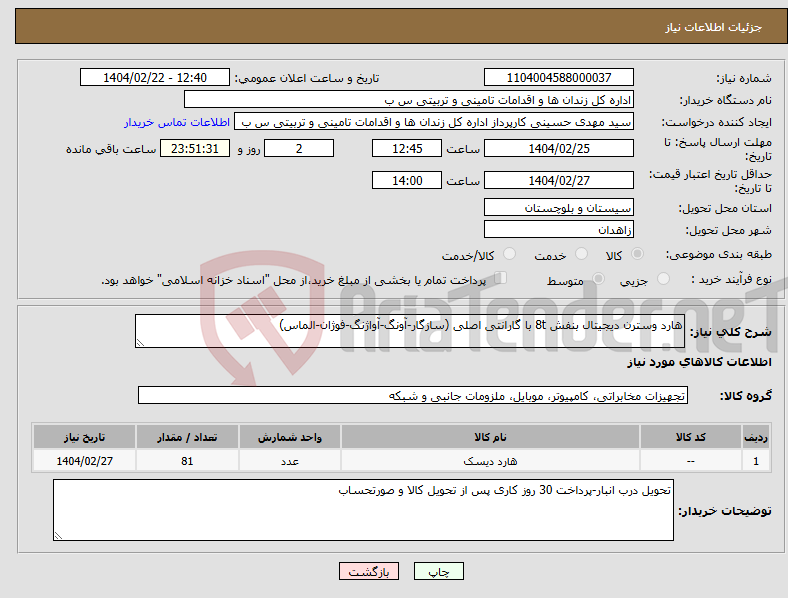Click the ردیف column header
788x598 pixels.
pos(756,437)
